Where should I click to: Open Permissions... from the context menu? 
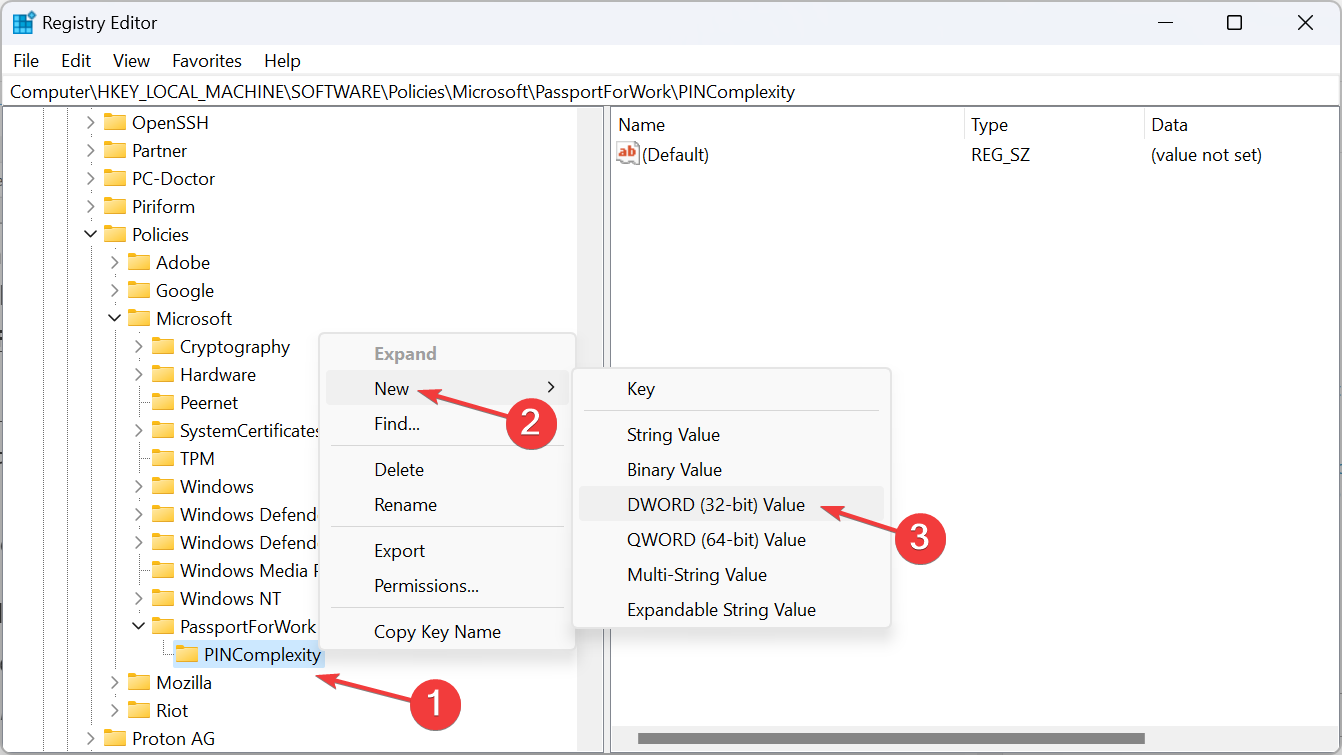point(447,586)
